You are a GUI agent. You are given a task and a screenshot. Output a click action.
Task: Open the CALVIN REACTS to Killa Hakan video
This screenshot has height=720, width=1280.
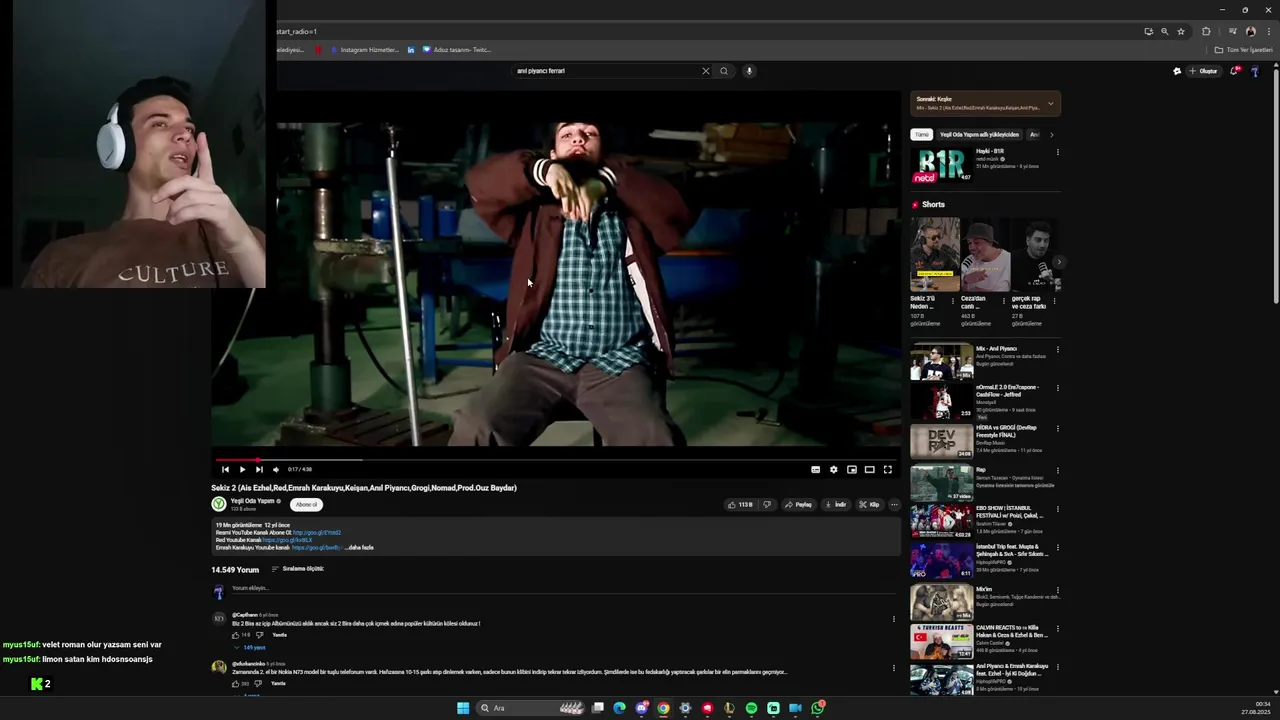tap(941, 641)
